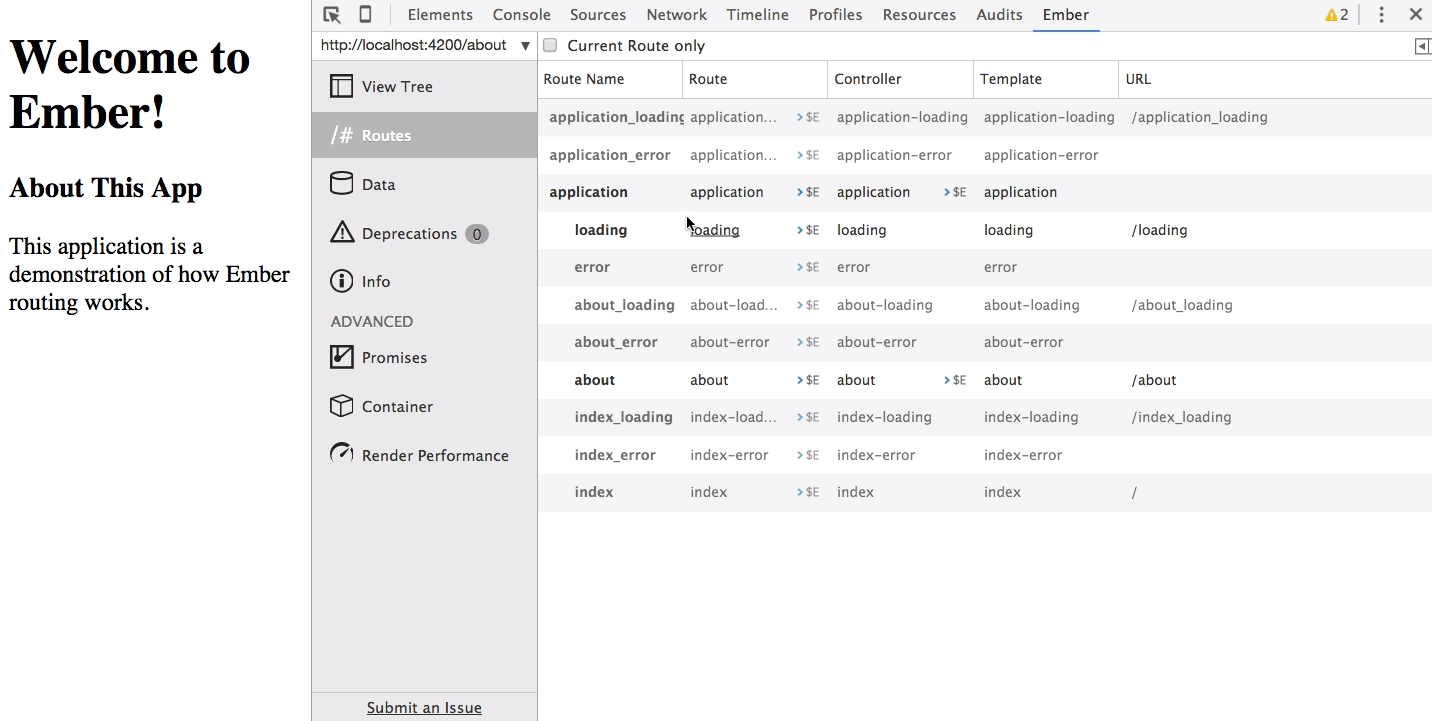
Task: Click the bold index route name
Action: pos(594,492)
